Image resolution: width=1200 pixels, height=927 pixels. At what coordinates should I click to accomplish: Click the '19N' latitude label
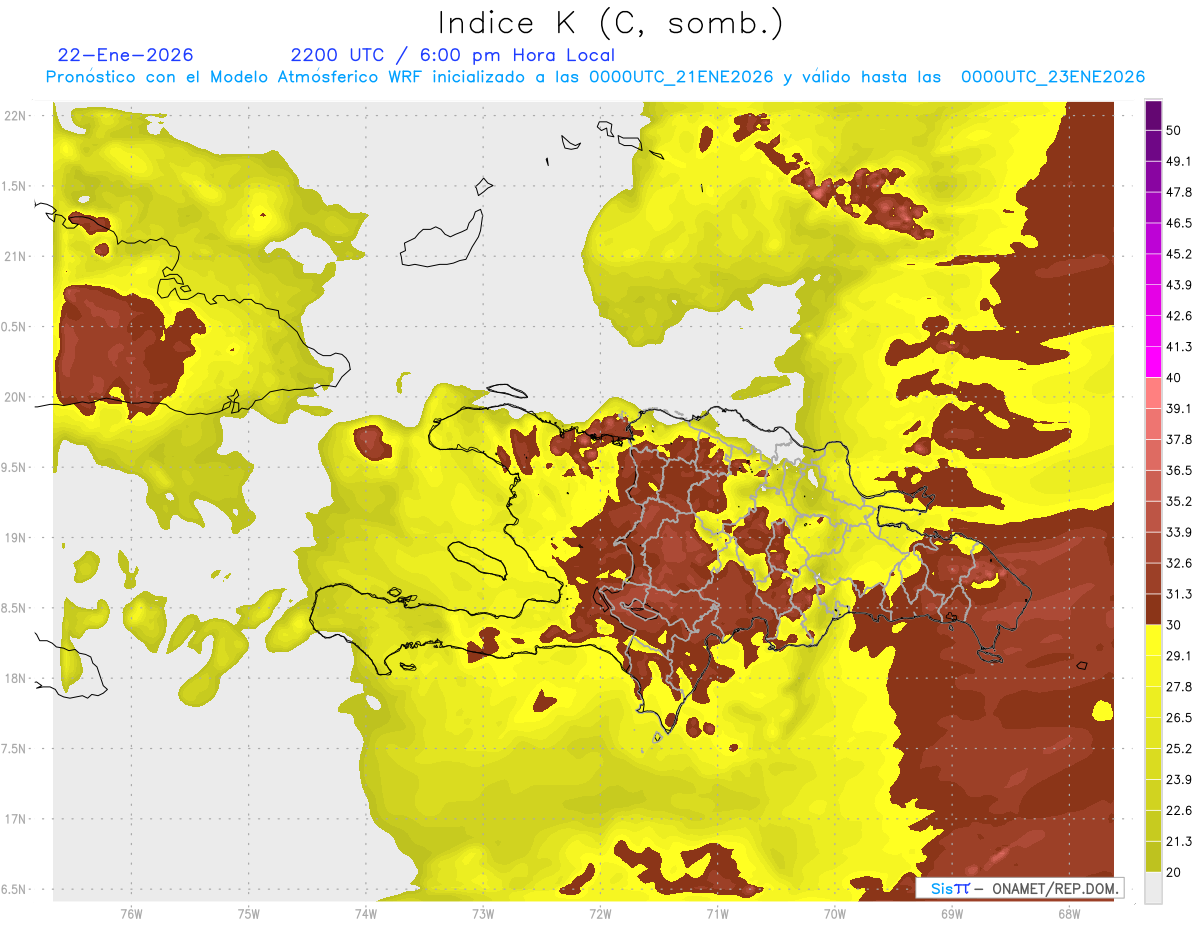14,537
